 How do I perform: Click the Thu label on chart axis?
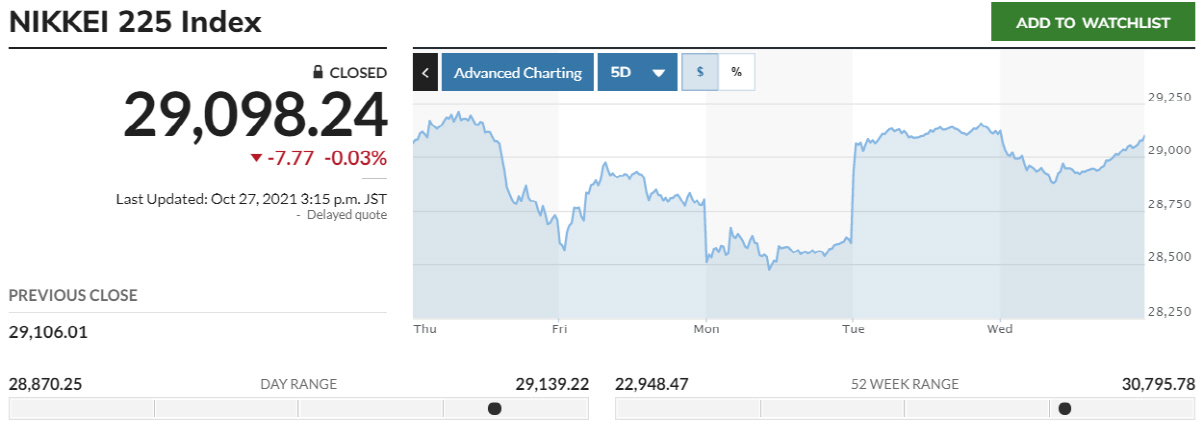[424, 328]
